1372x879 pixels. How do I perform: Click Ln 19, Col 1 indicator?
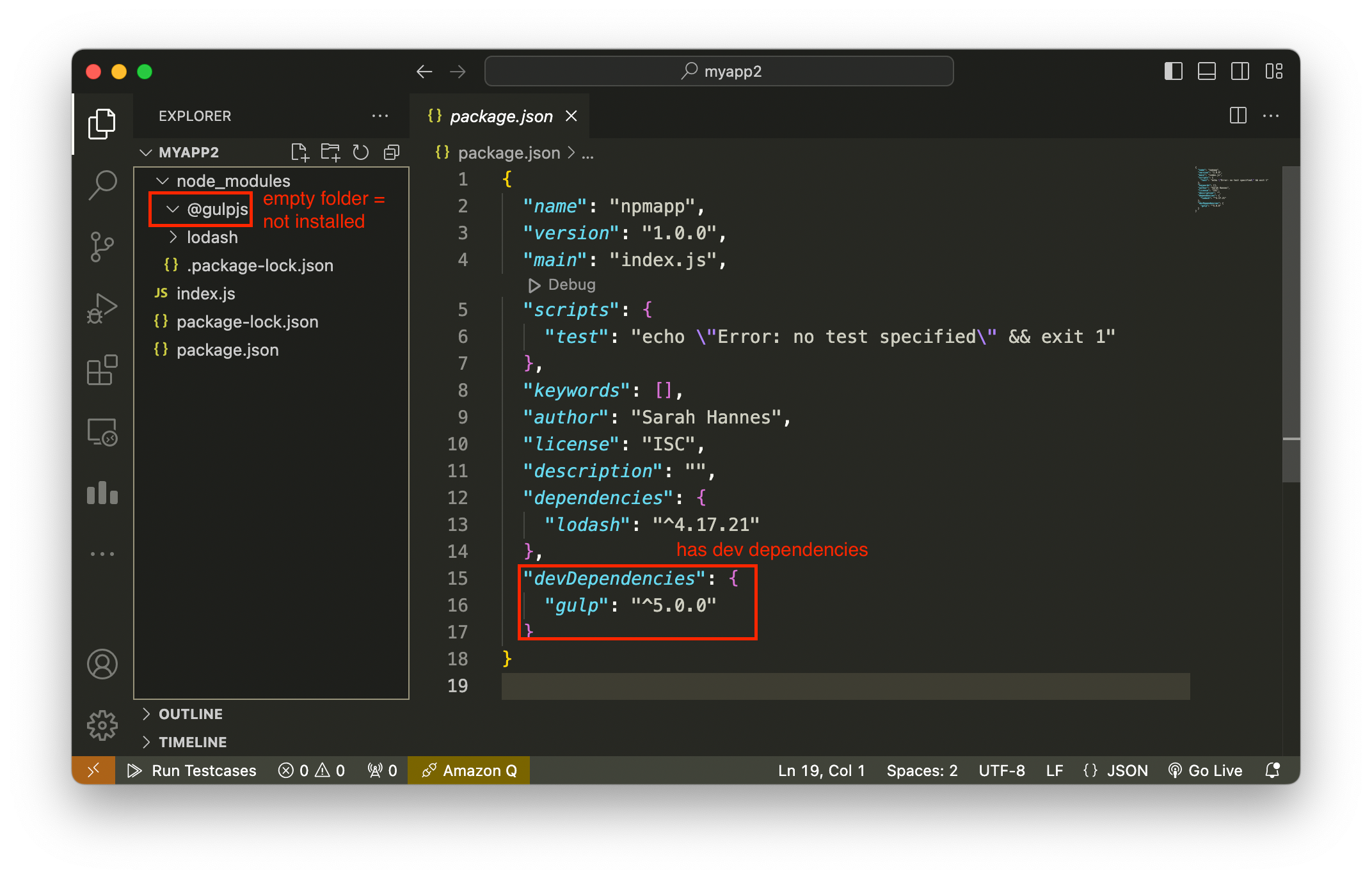(x=821, y=770)
